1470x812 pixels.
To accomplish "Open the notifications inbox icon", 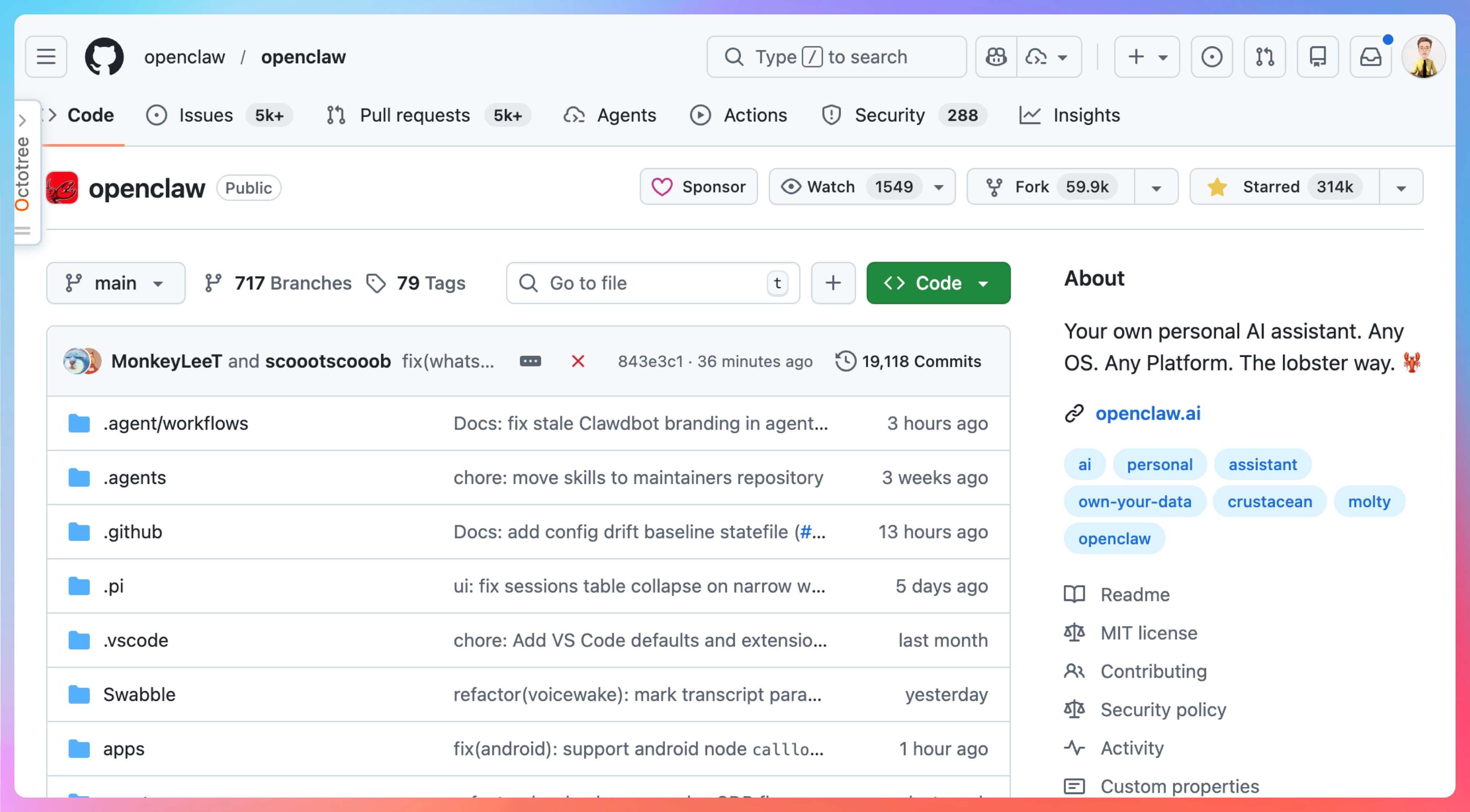I will click(1370, 57).
